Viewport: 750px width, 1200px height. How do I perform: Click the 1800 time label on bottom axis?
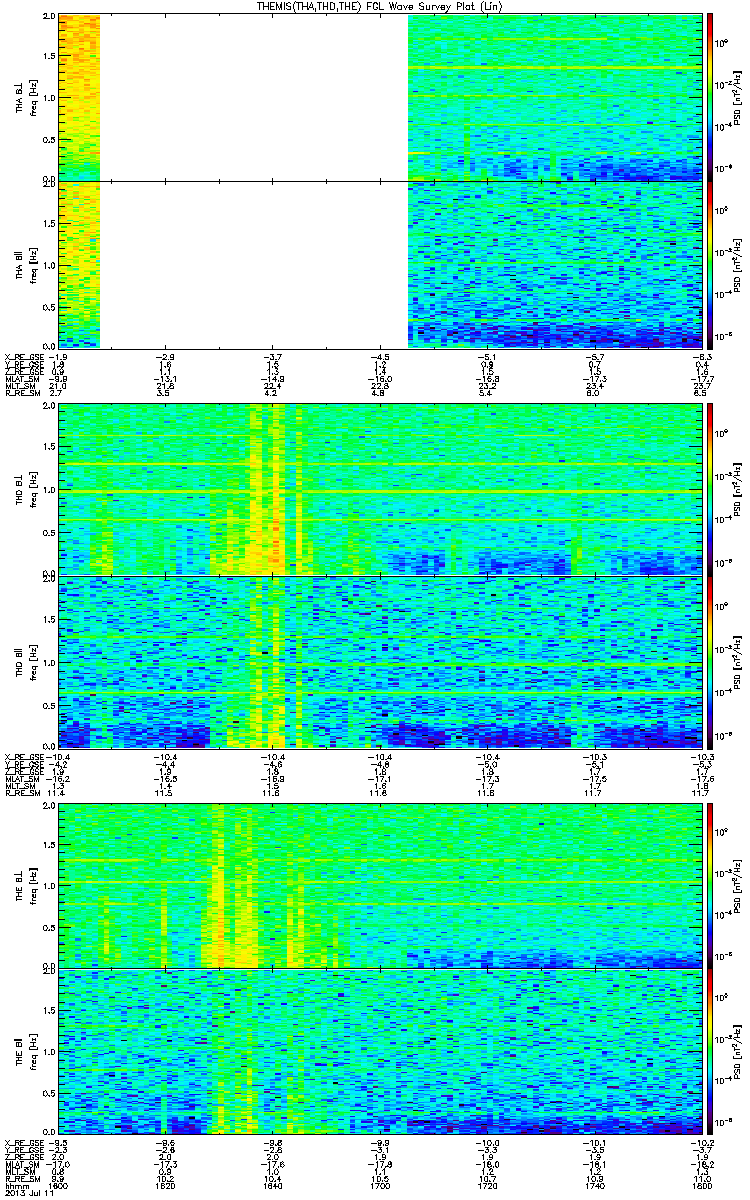click(700, 1187)
